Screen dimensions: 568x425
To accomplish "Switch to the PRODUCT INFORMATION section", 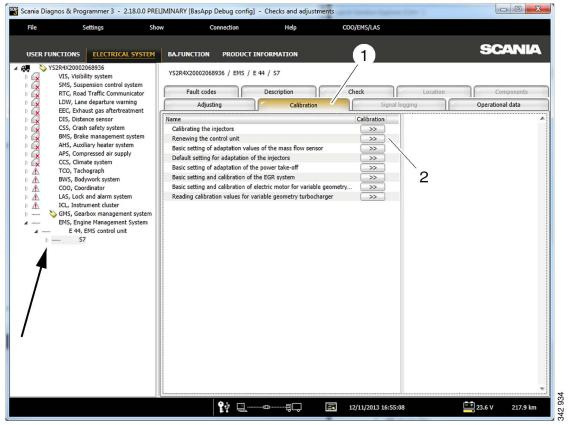I will 260,54.
